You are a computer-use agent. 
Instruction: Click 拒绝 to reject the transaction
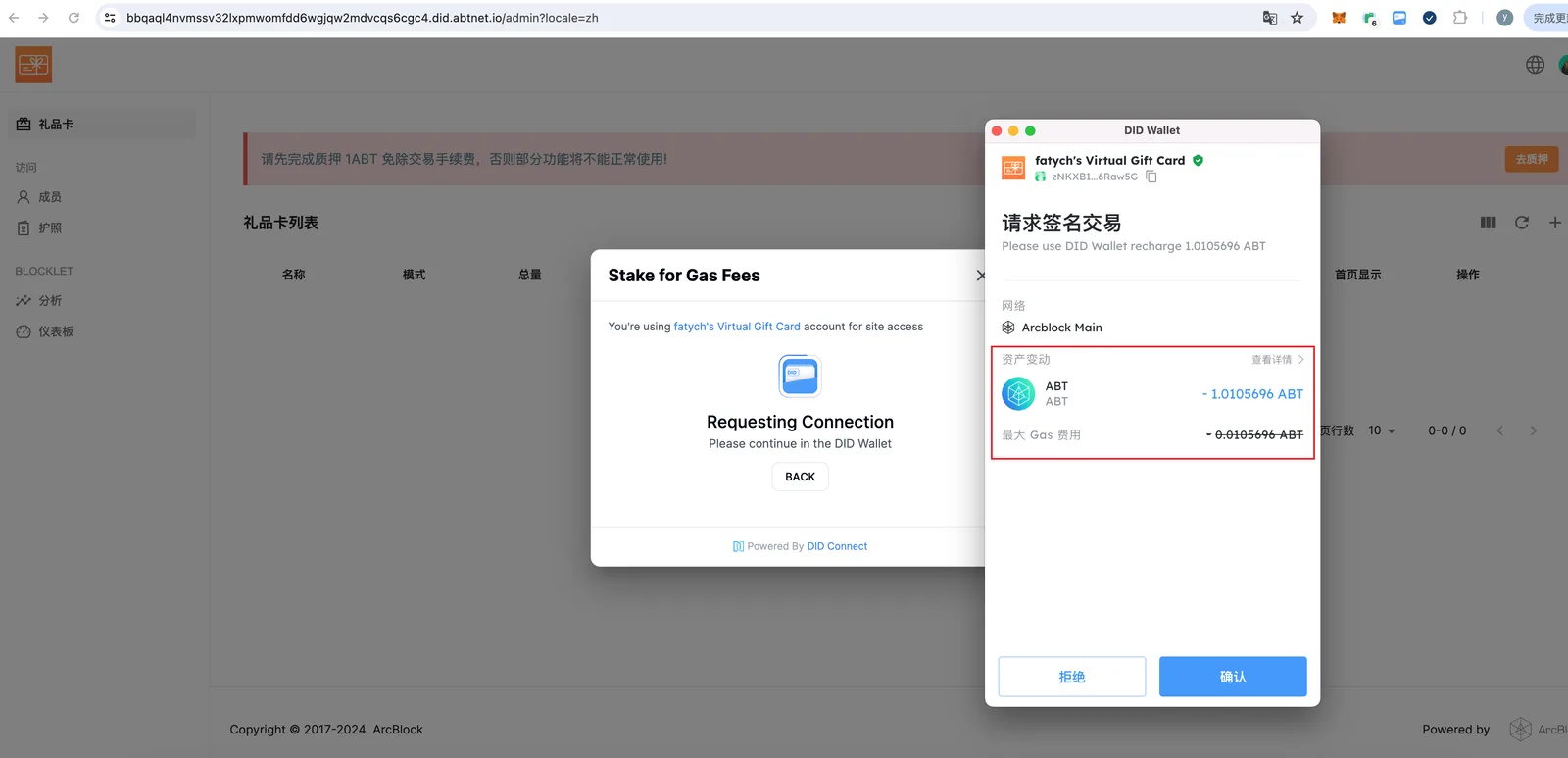point(1072,677)
